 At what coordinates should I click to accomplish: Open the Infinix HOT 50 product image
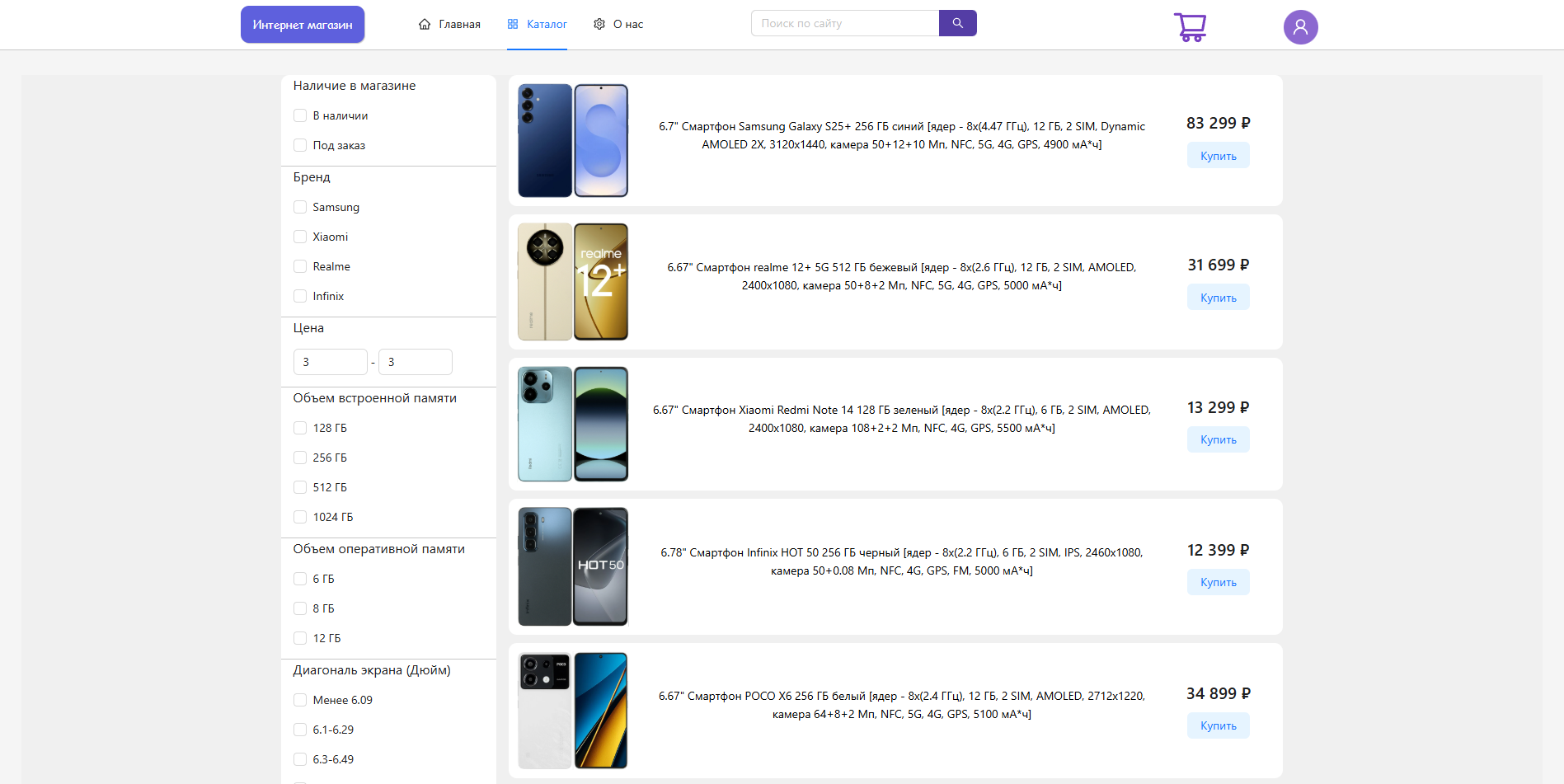click(x=573, y=566)
